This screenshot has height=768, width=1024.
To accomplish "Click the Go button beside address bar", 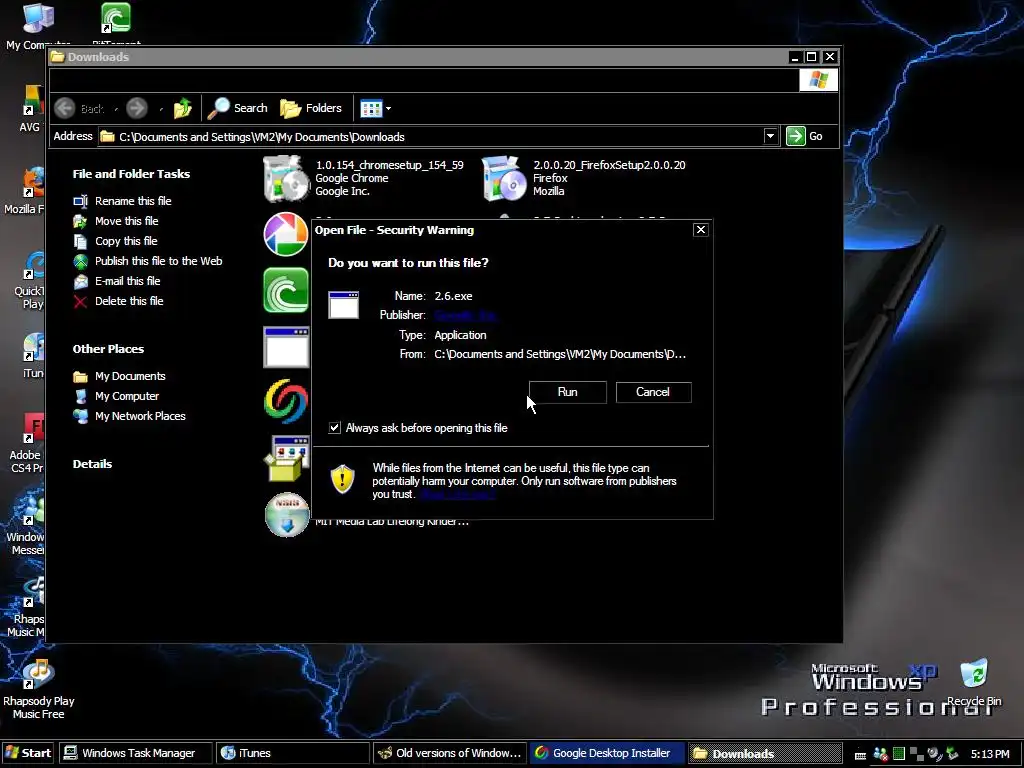I will [805, 136].
